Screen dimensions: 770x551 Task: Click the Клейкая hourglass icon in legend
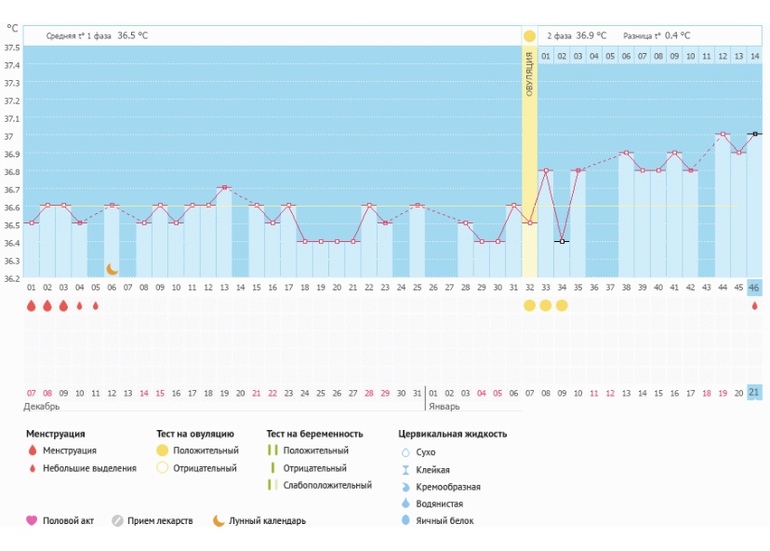click(x=405, y=469)
